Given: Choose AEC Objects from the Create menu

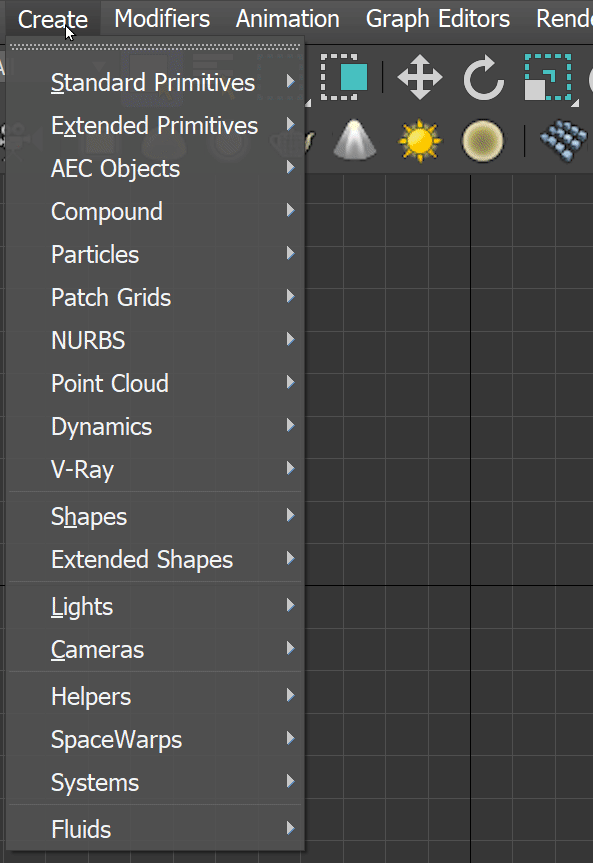Looking at the screenshot, I should click(x=115, y=168).
